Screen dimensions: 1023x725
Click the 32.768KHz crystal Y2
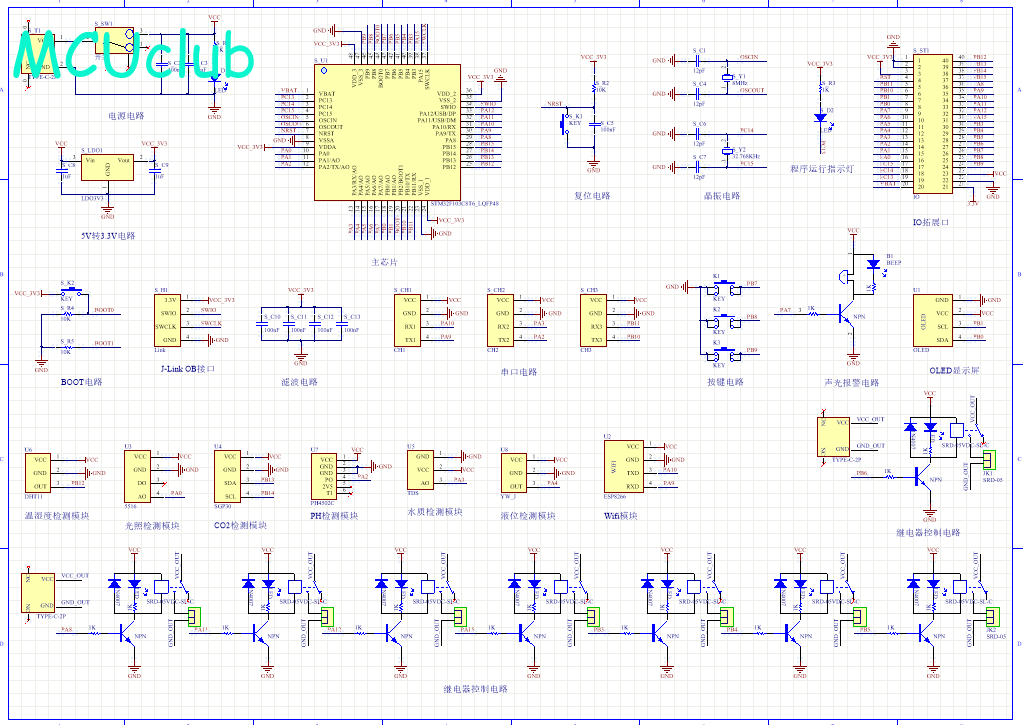pos(727,151)
